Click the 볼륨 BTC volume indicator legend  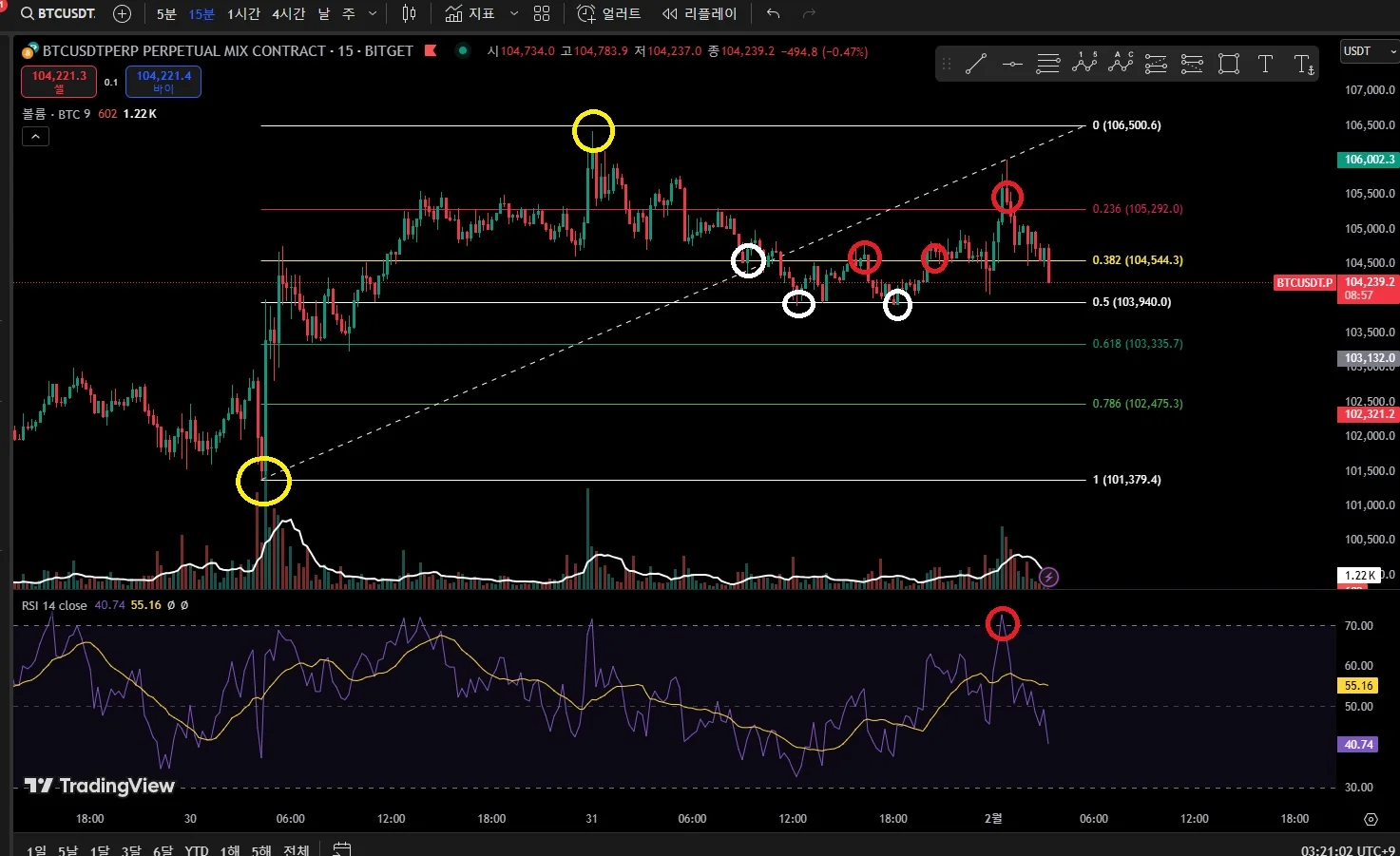(x=57, y=114)
